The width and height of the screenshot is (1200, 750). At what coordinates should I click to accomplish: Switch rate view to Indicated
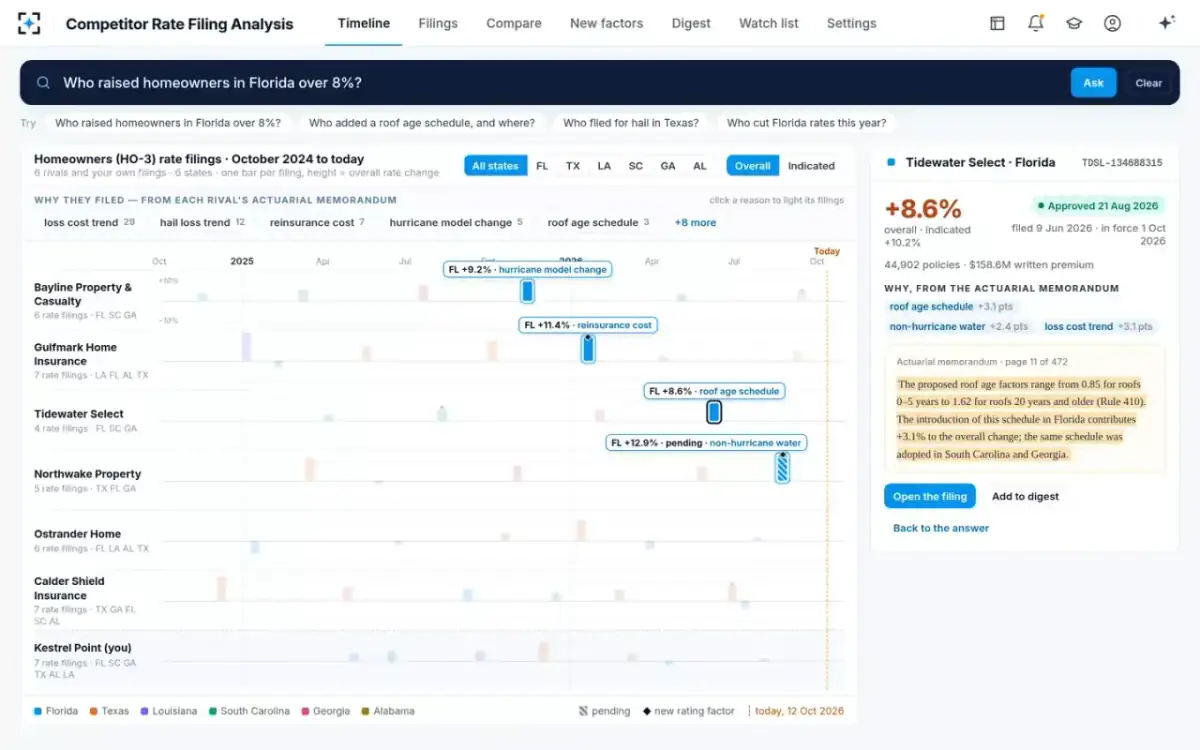tap(811, 166)
